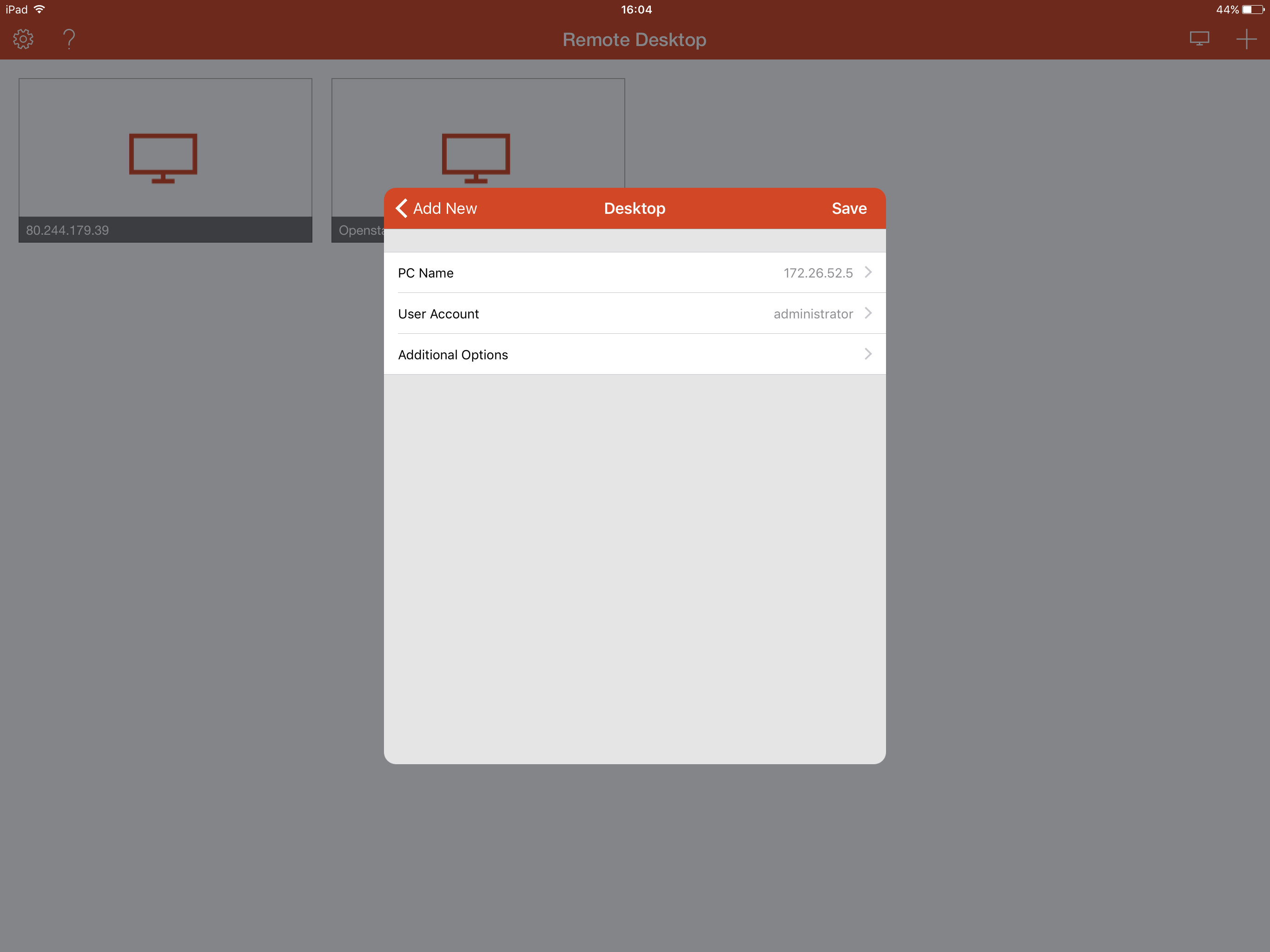Open the settings gear icon
1270x952 pixels.
[23, 39]
